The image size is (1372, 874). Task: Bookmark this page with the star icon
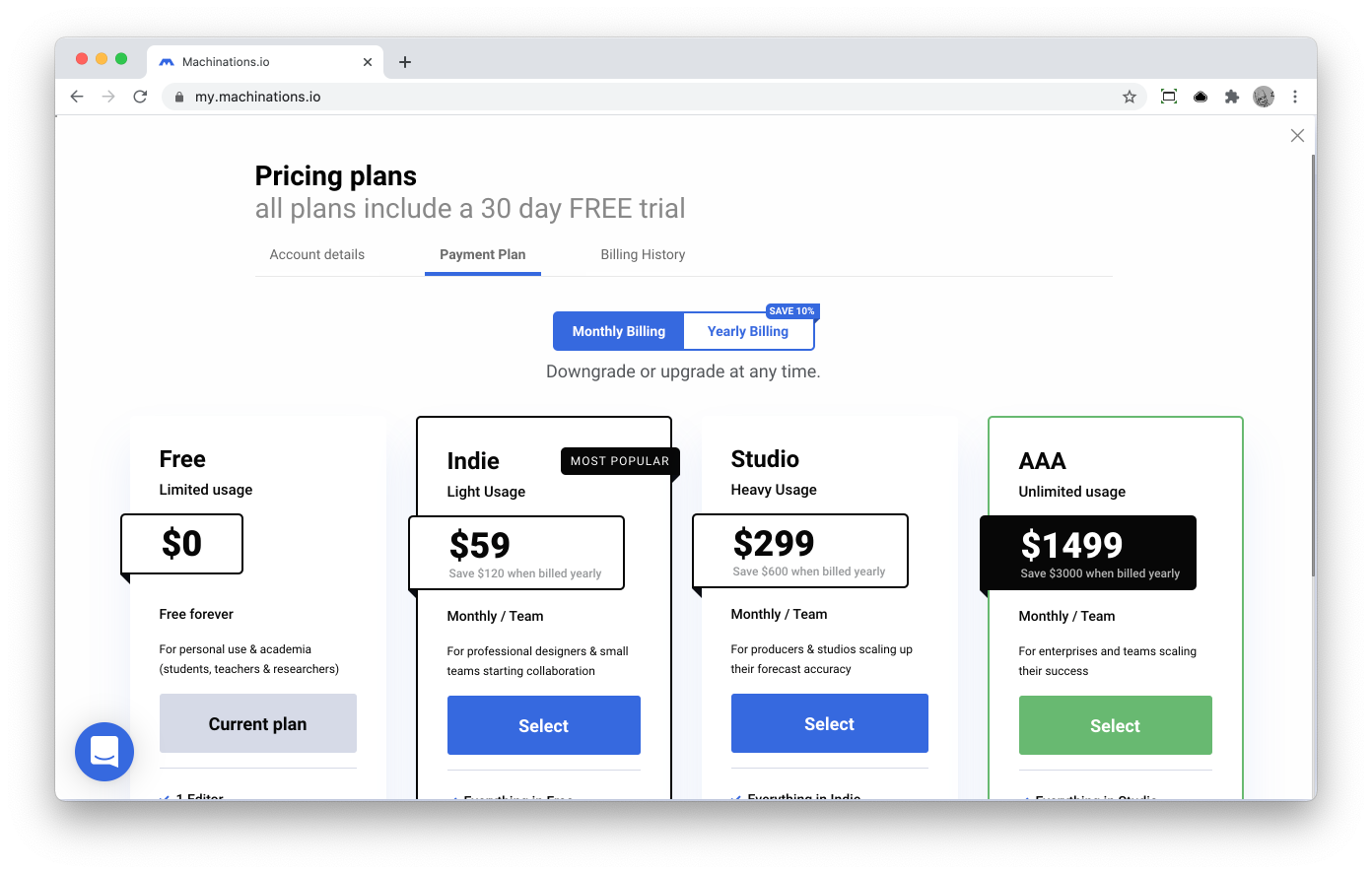(1130, 97)
